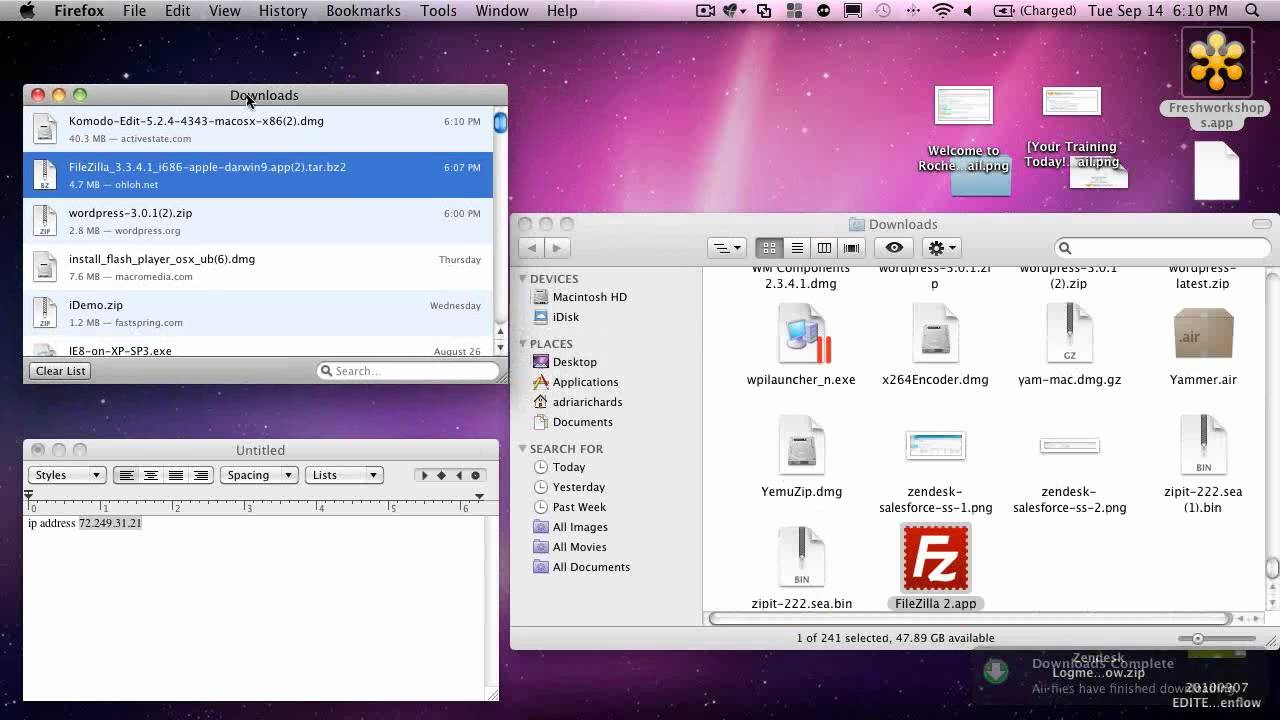Select x264Encoder.dmg file icon
This screenshot has width=1280, height=720.
[x=935, y=334]
